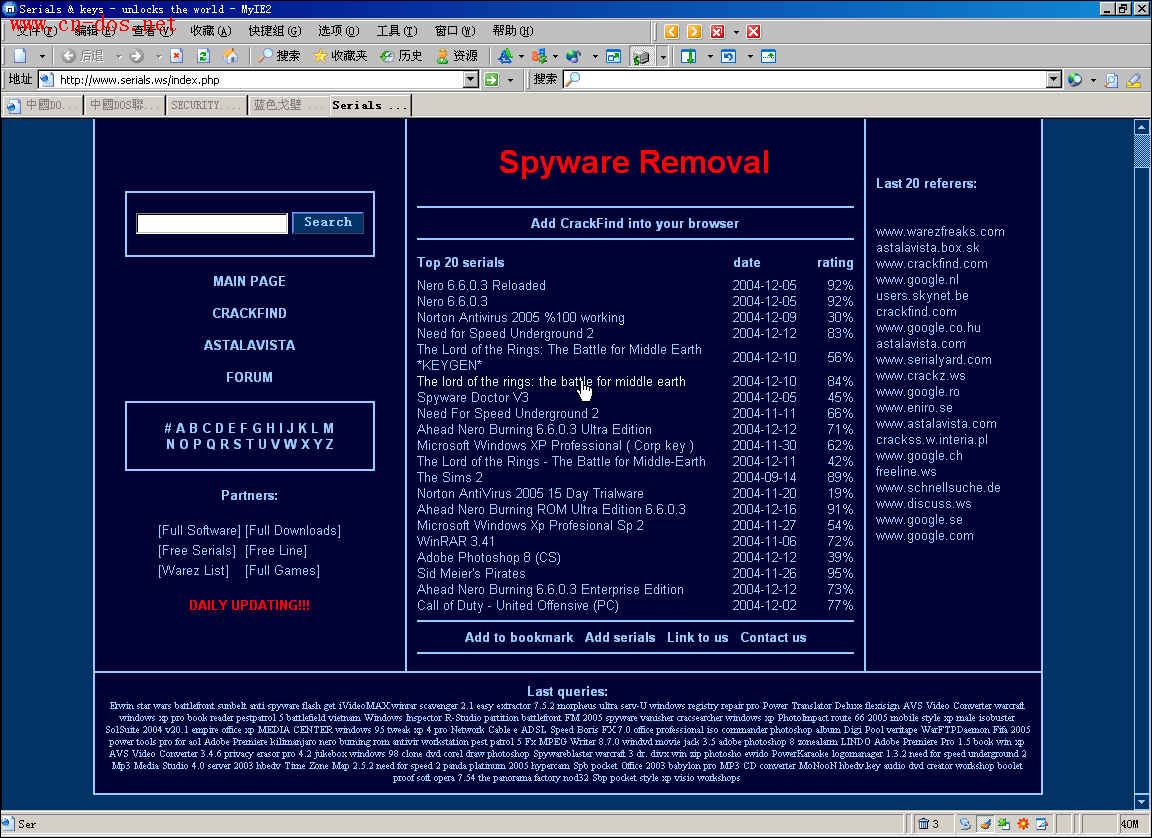Image resolution: width=1152 pixels, height=838 pixels.
Task: Switch to the 蓝色戈壁 tab
Action: coord(288,105)
